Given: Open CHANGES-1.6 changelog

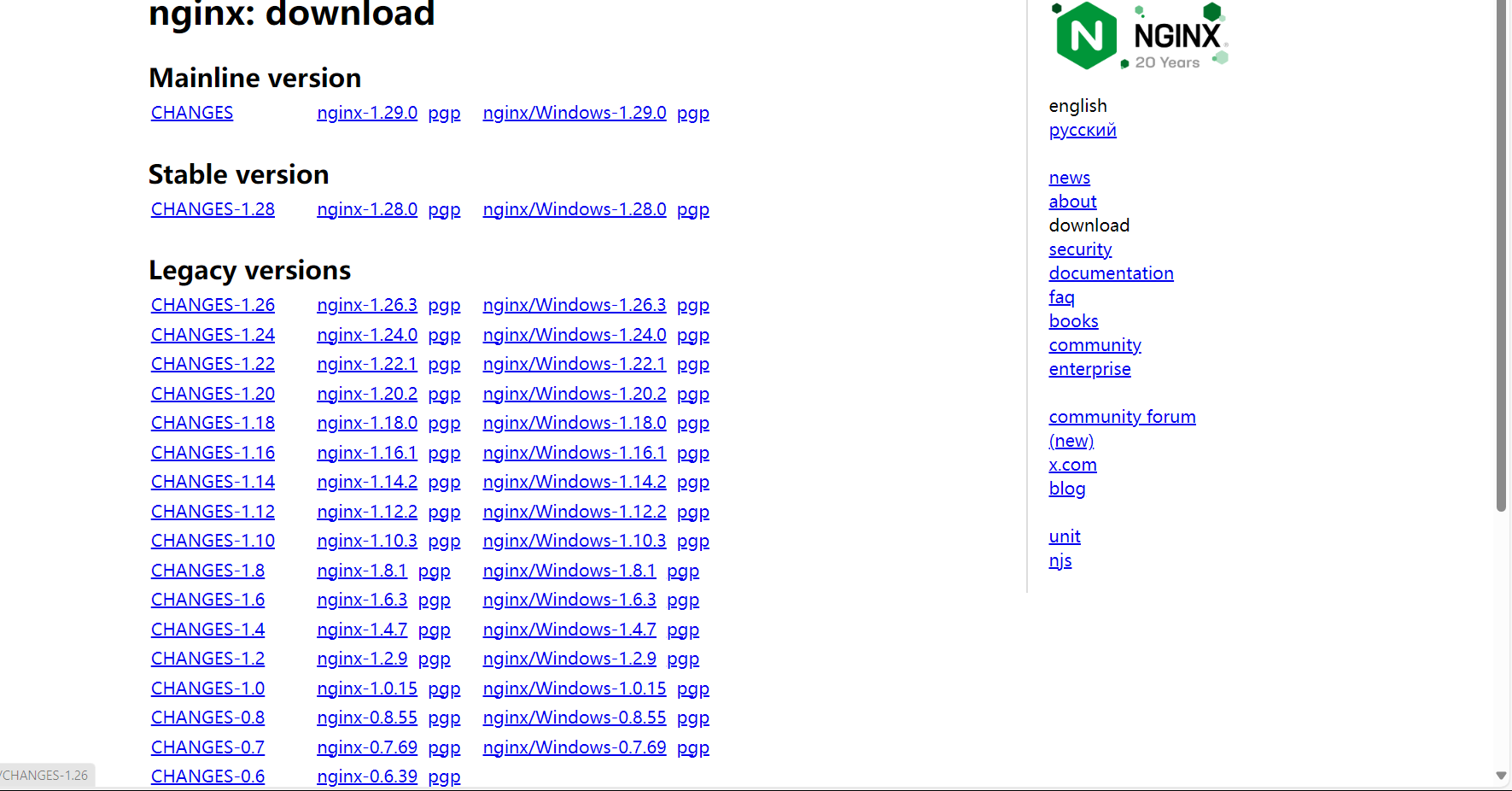Looking at the screenshot, I should tap(207, 600).
